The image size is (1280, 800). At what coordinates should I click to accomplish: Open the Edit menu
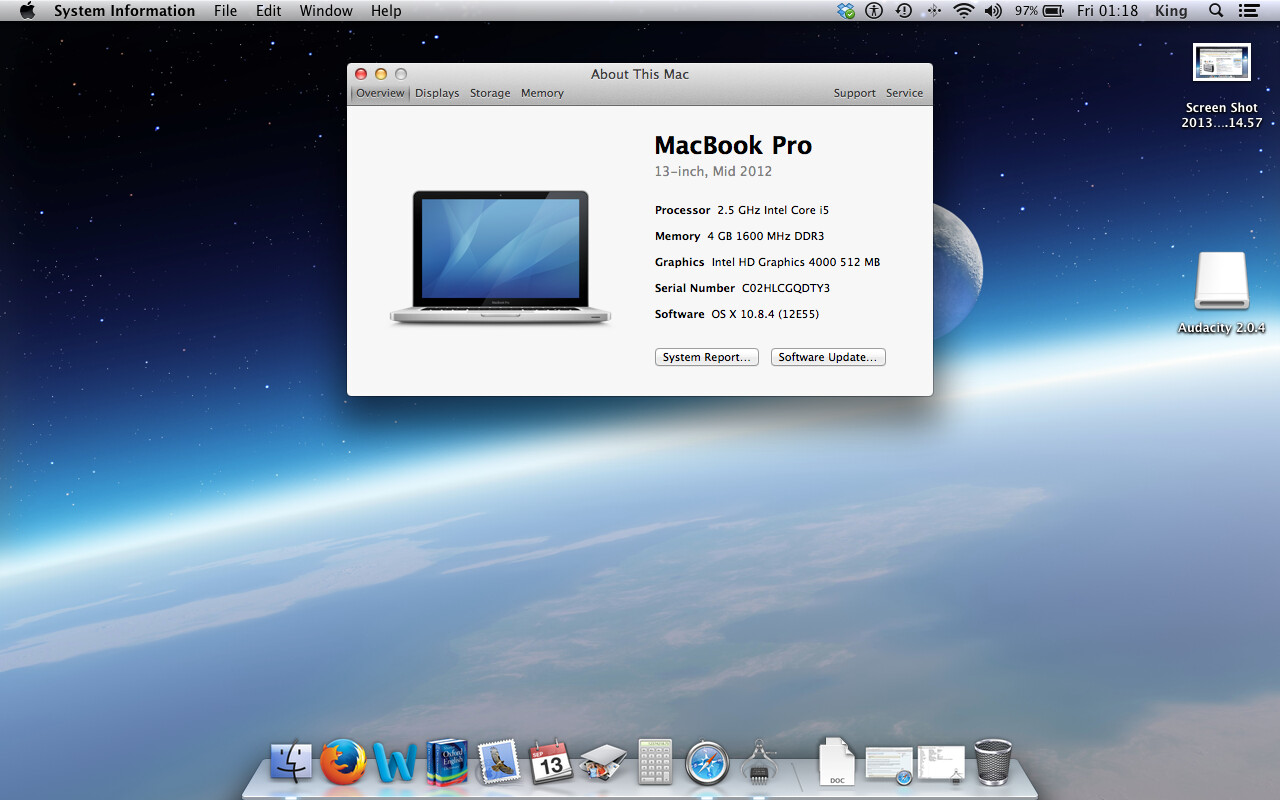268,11
